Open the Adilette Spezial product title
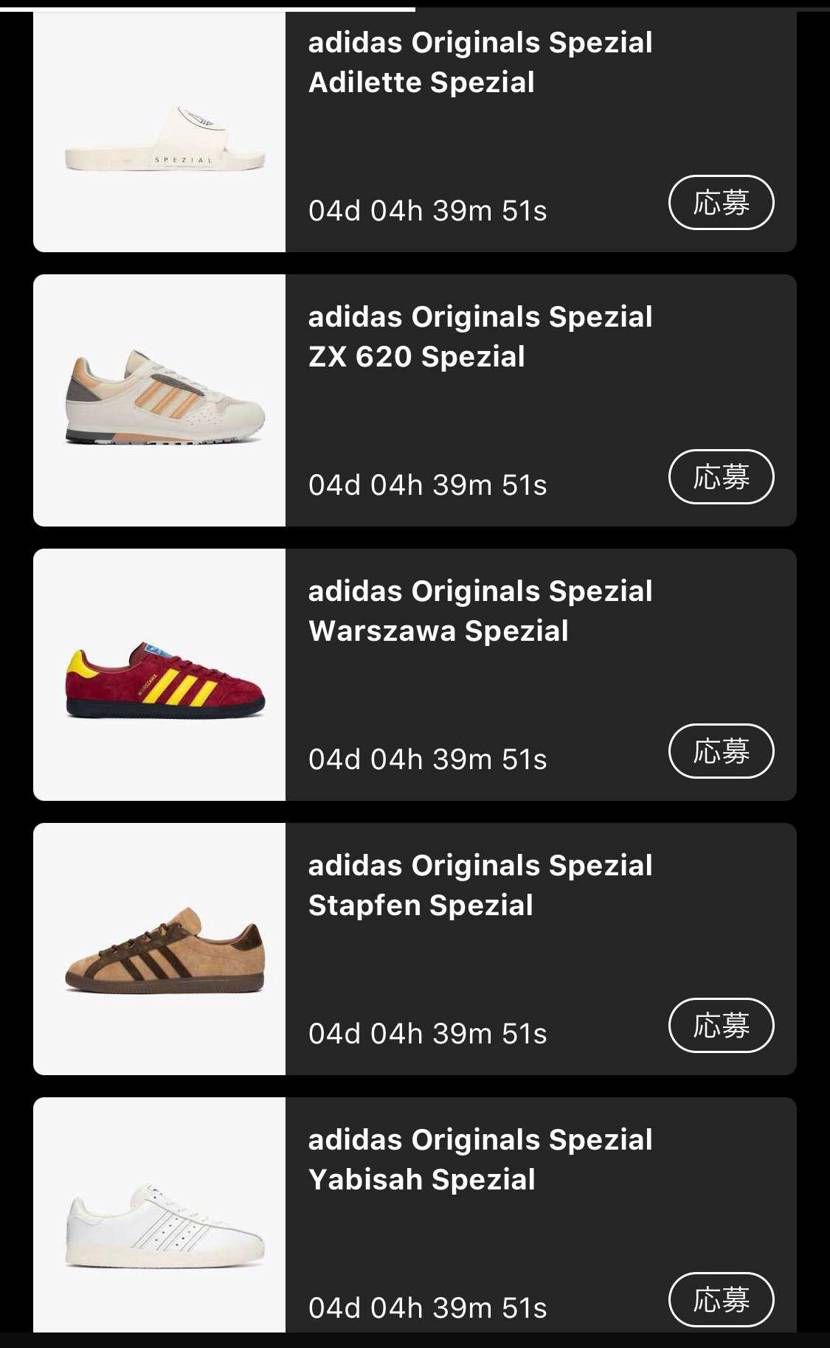Viewport: 830px width, 1348px height. (480, 62)
